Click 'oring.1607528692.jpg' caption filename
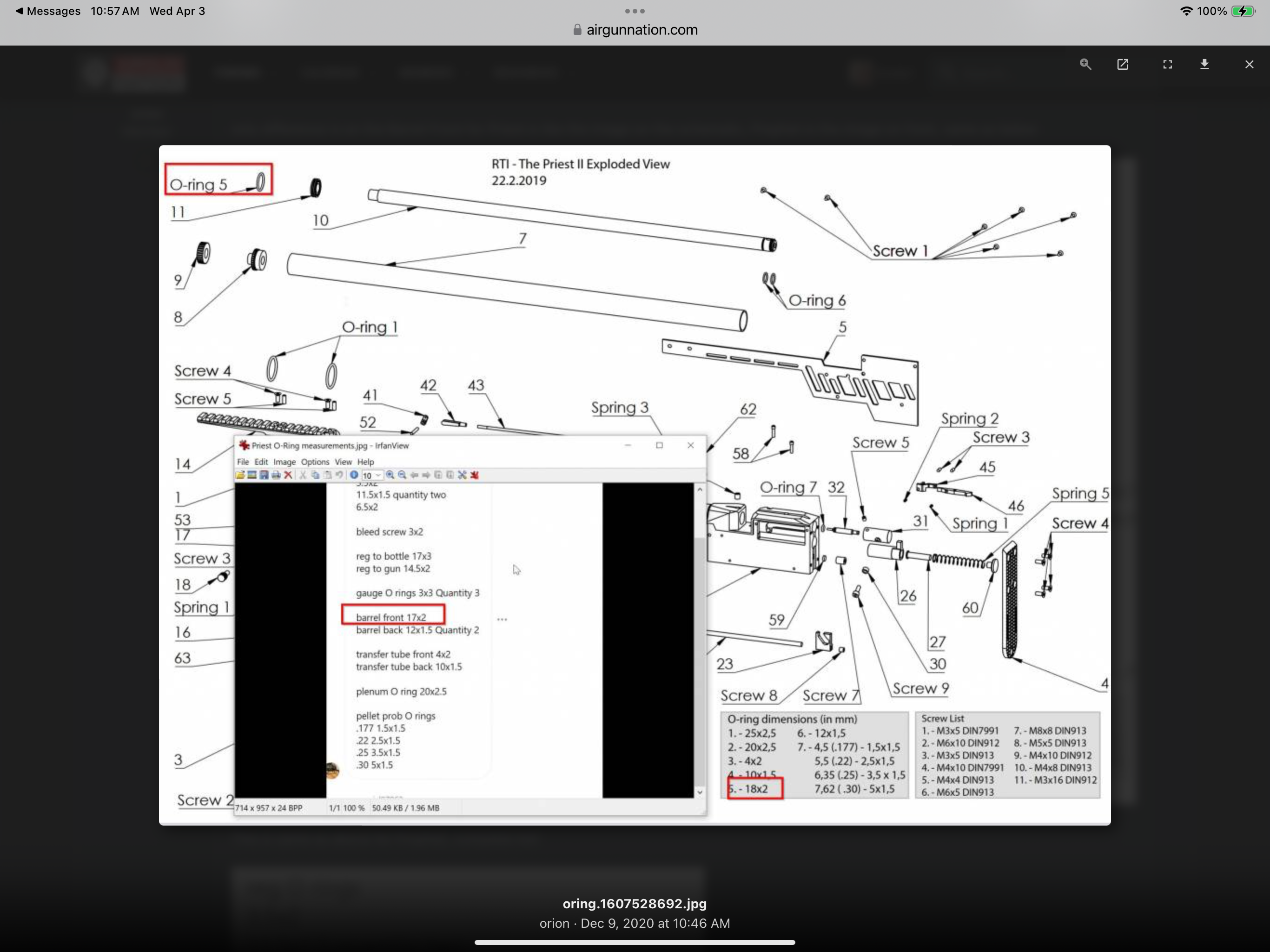 (x=635, y=903)
